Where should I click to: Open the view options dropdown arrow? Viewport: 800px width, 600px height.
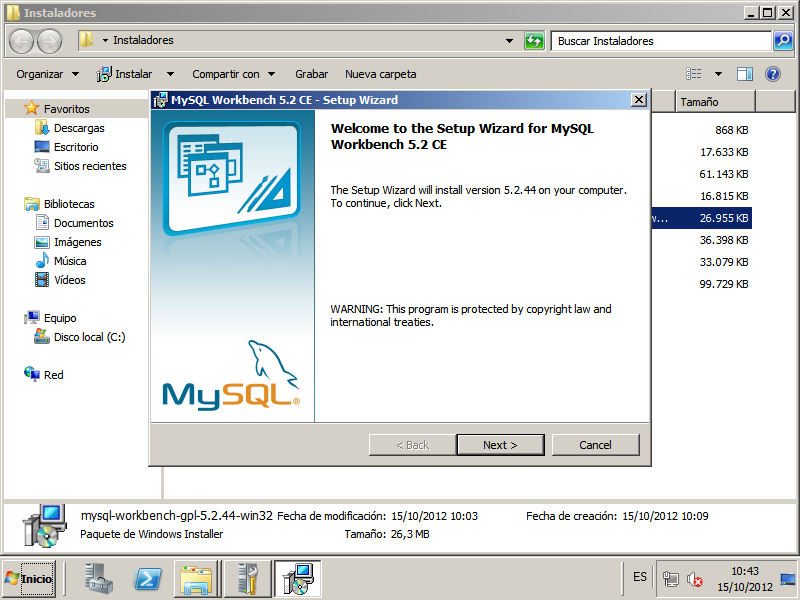coord(718,74)
